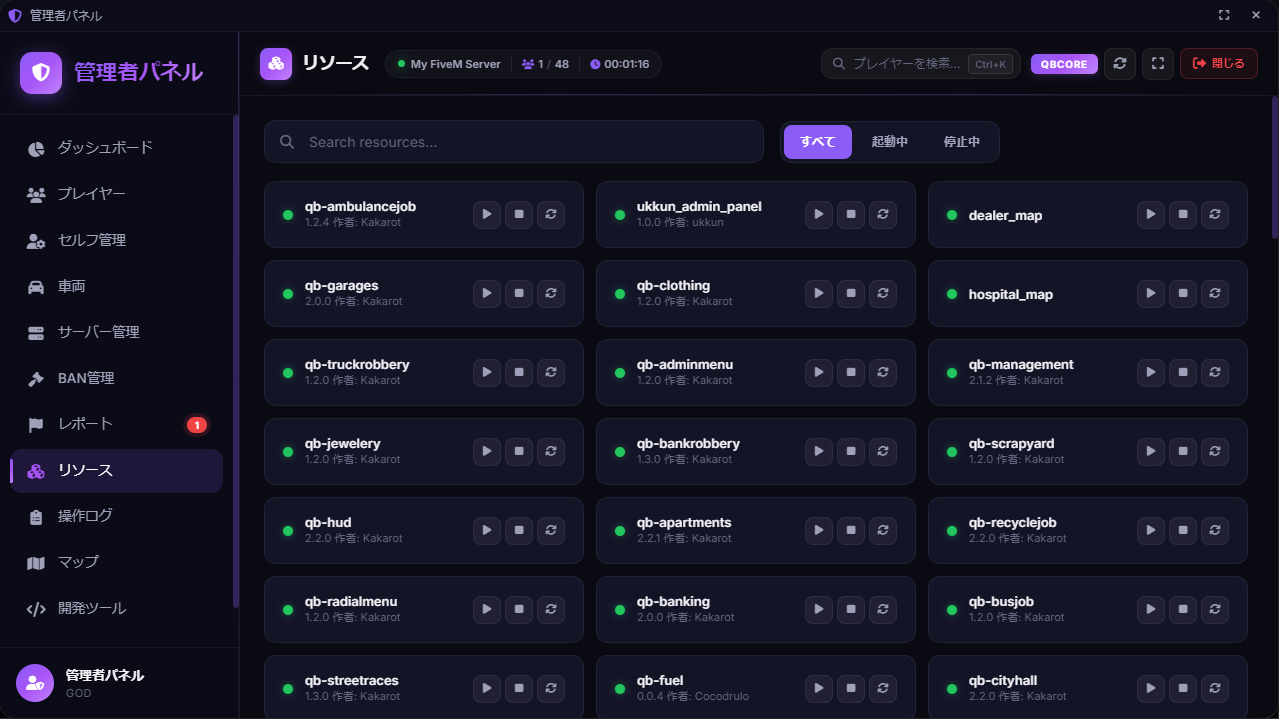Select the すべて filter tab
Viewport: 1279px width, 719px height.
(818, 142)
